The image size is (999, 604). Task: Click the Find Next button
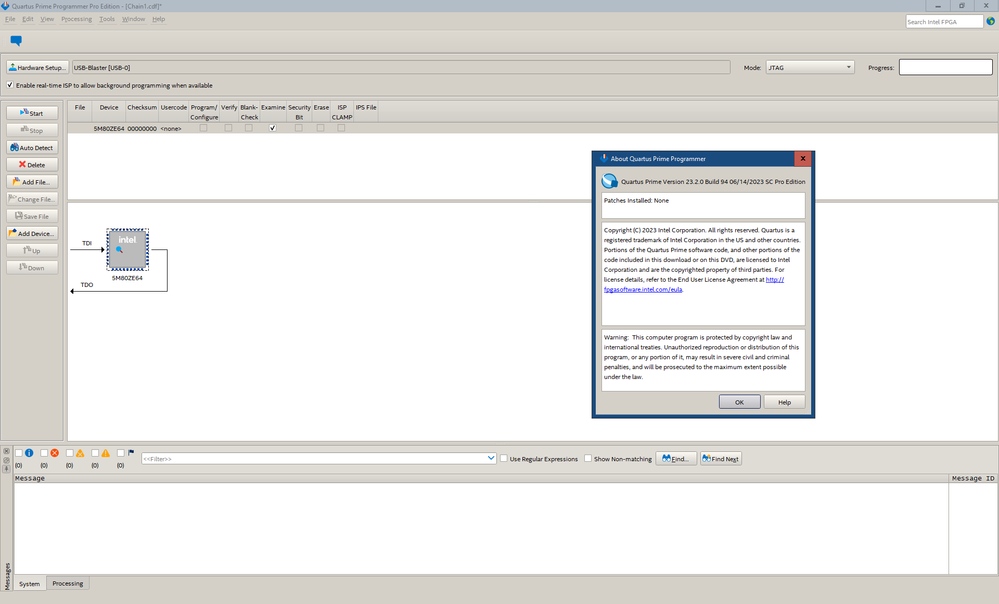click(721, 459)
